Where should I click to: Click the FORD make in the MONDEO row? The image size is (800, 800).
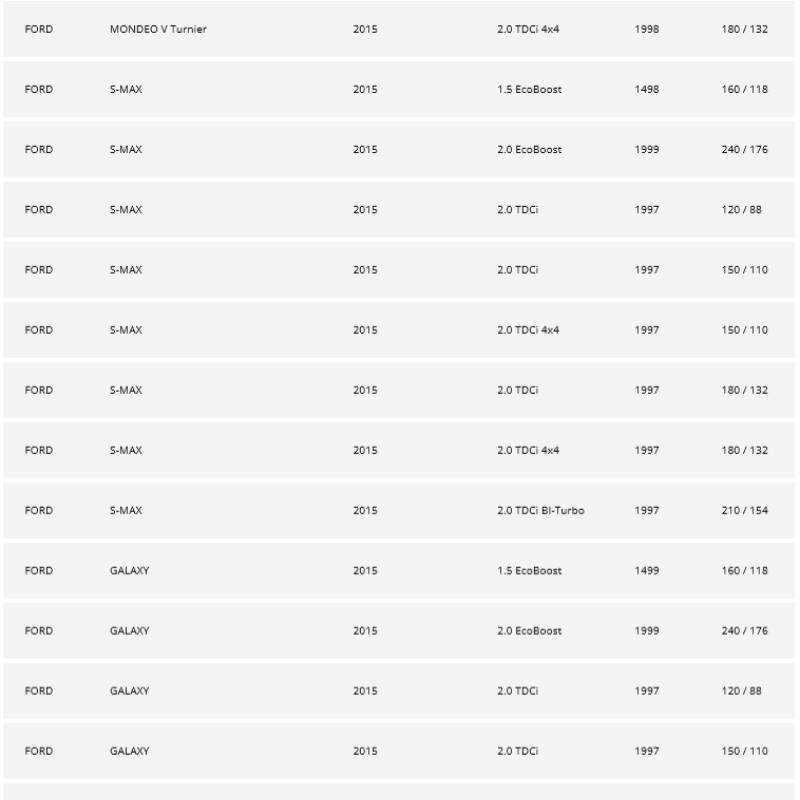pos(38,29)
